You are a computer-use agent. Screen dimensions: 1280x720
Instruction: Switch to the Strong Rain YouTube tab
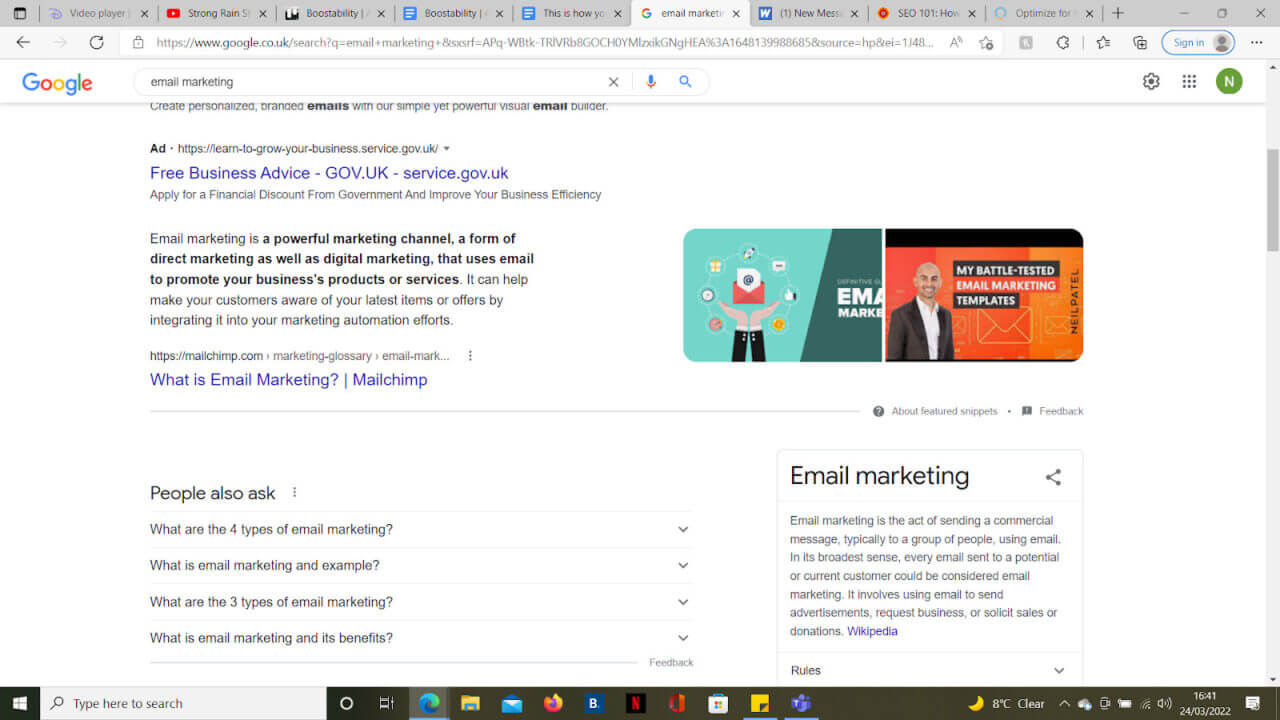[216, 13]
